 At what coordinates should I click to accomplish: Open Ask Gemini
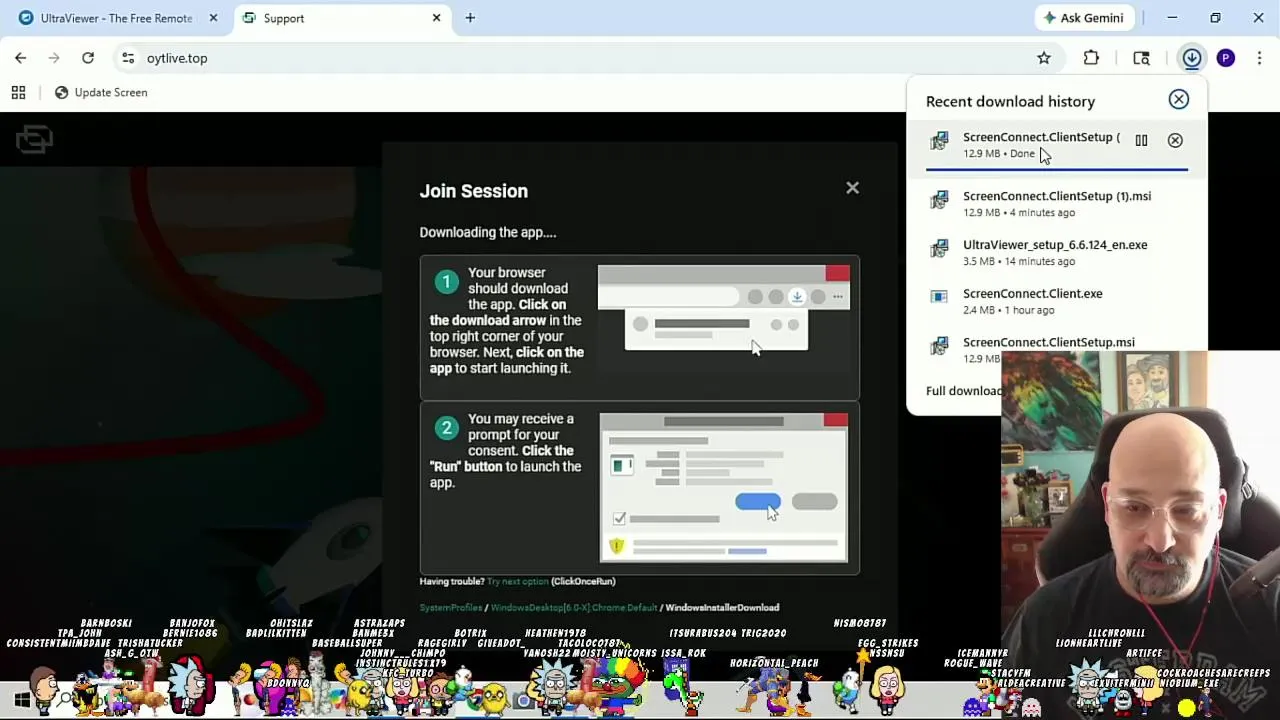pyautogui.click(x=1084, y=18)
